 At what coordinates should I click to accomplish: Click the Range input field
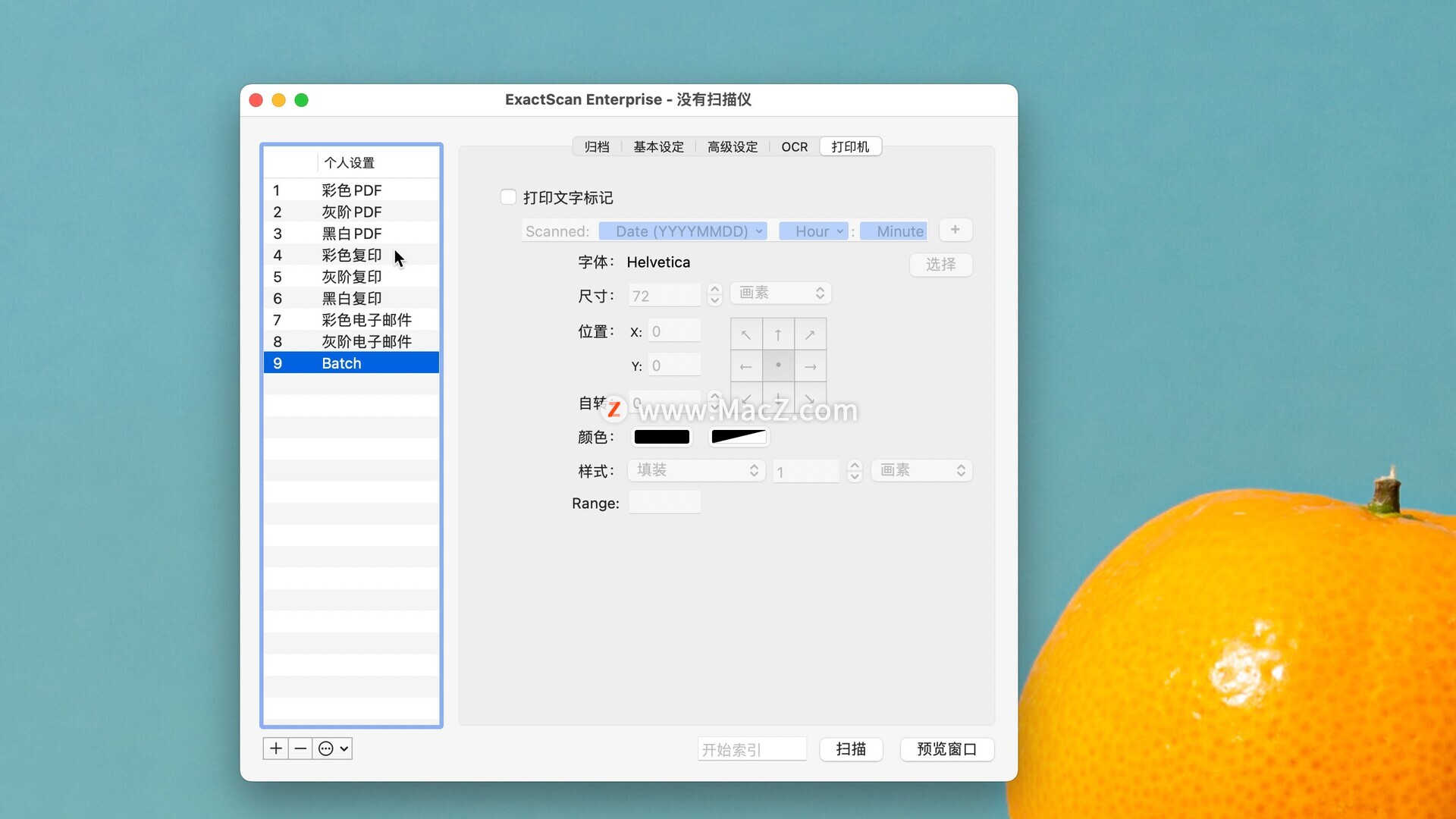click(664, 502)
